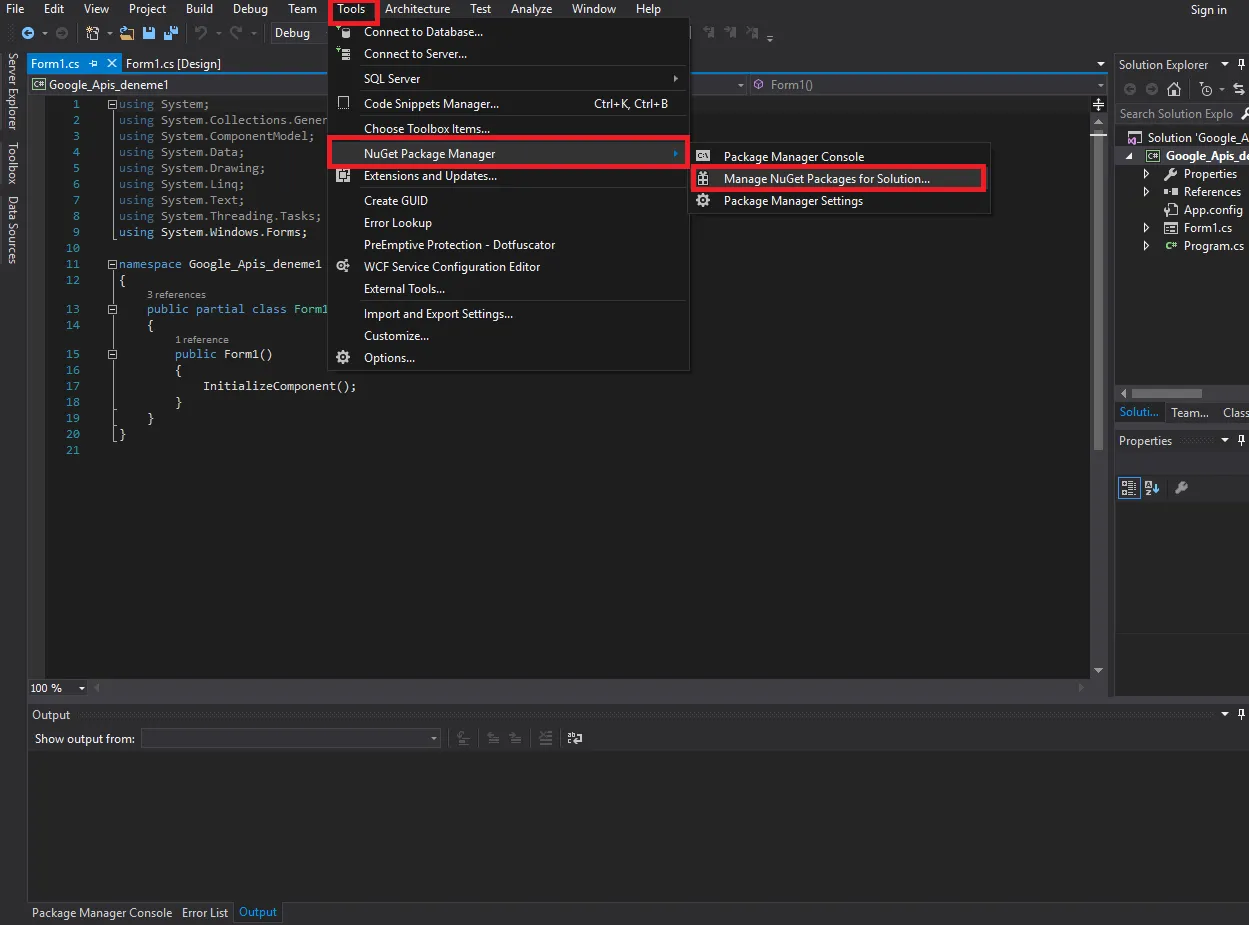Select Package Manager Console in submenu

(839, 157)
